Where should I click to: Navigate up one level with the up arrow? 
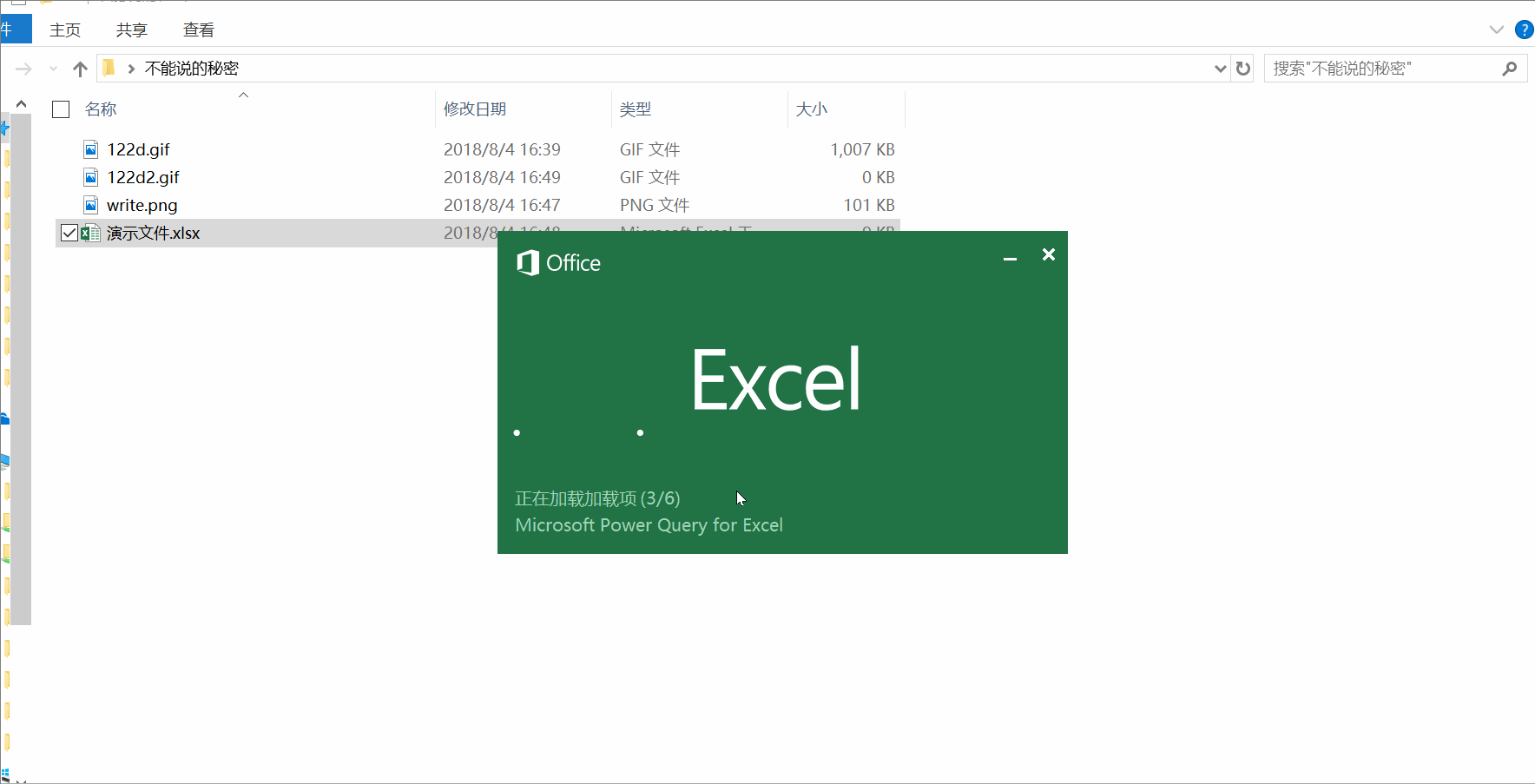pyautogui.click(x=79, y=68)
